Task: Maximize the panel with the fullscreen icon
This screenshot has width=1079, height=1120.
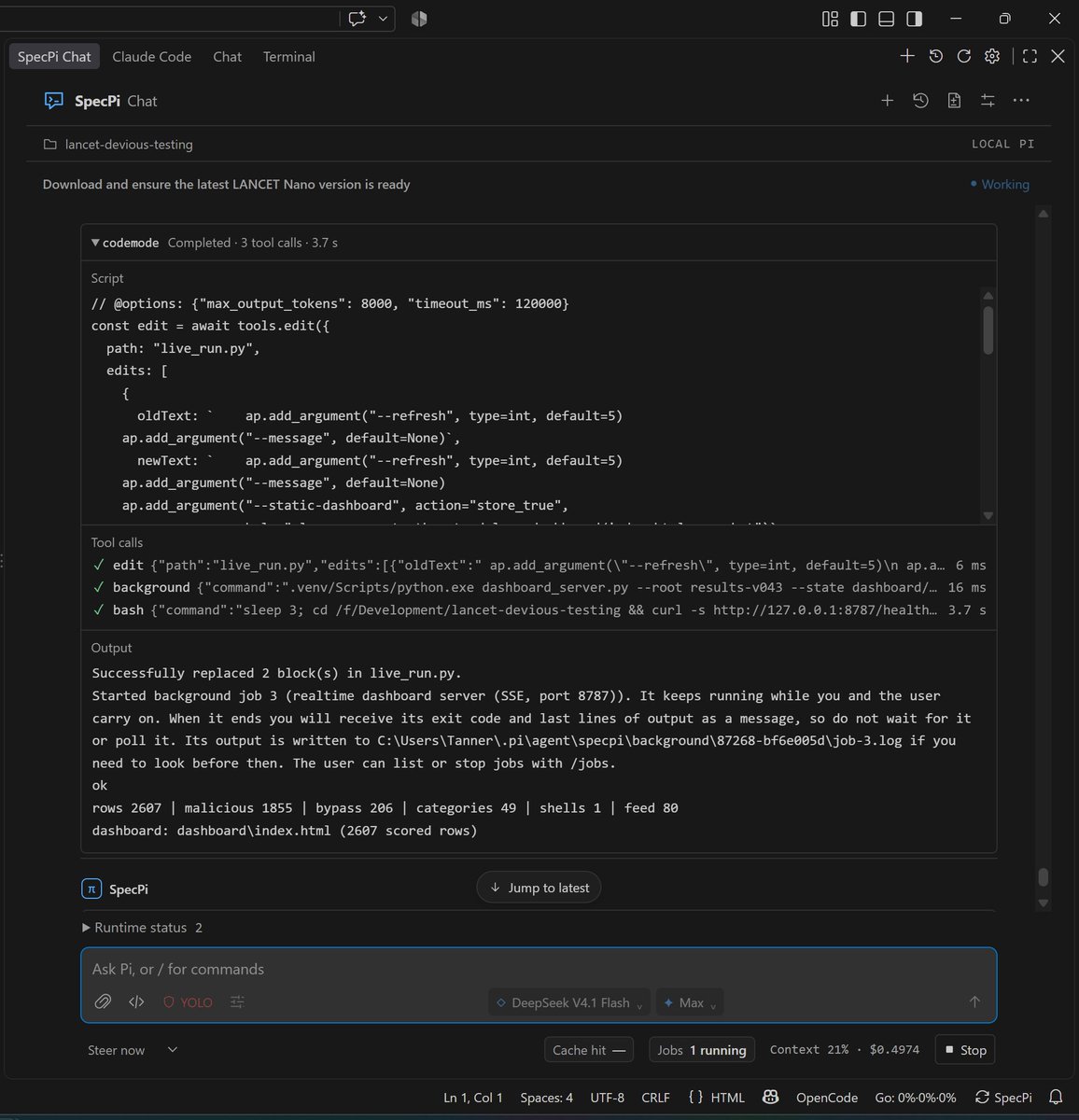Action: (1030, 56)
